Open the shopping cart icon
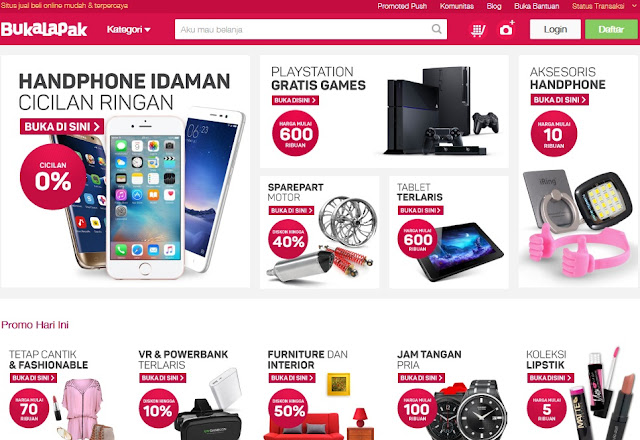The image size is (640, 440). point(478,30)
